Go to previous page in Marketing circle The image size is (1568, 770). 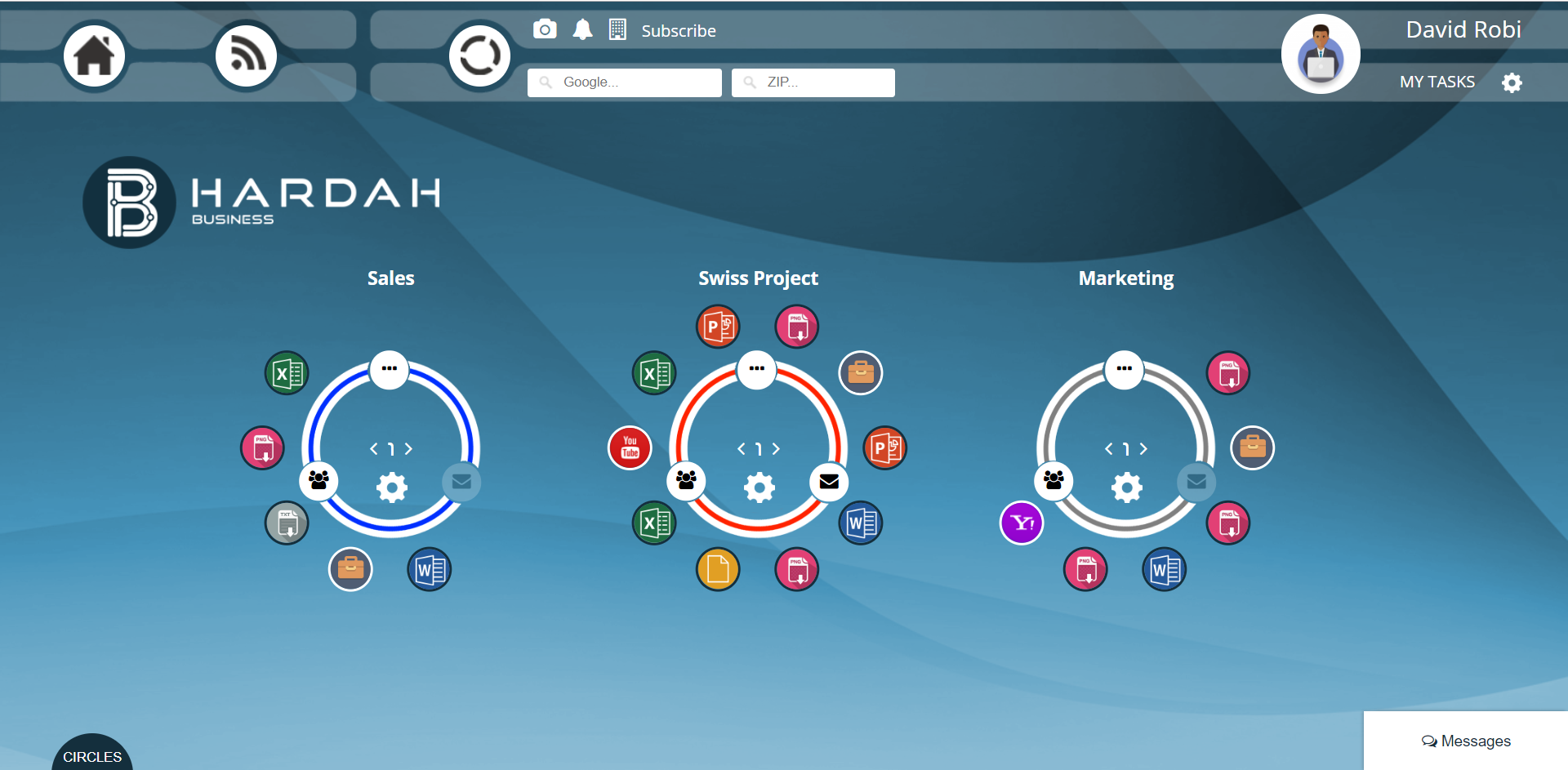pyautogui.click(x=1109, y=448)
